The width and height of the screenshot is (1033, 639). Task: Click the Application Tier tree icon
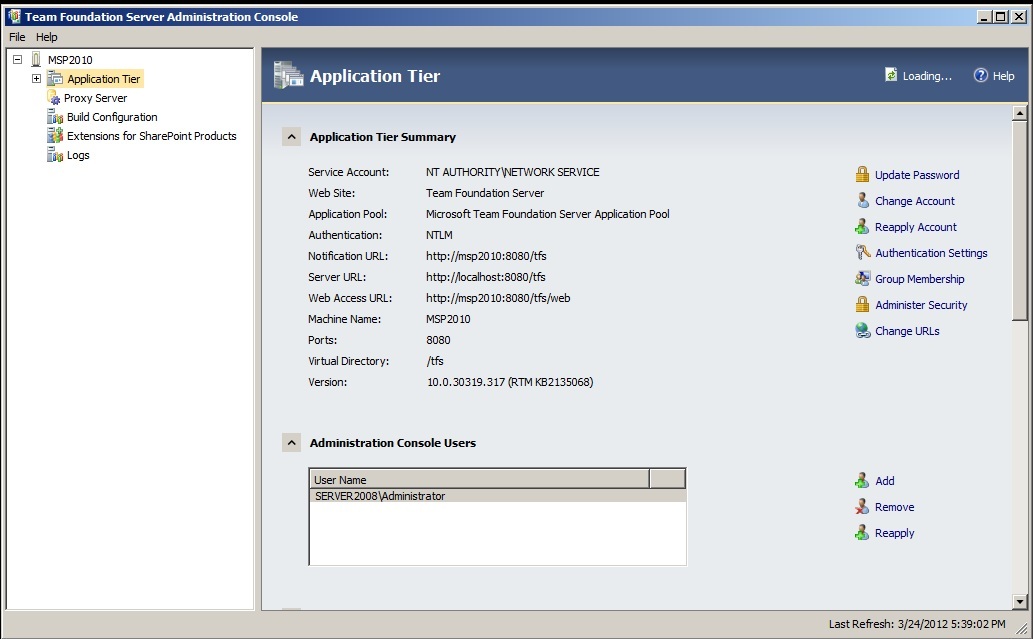[55, 78]
